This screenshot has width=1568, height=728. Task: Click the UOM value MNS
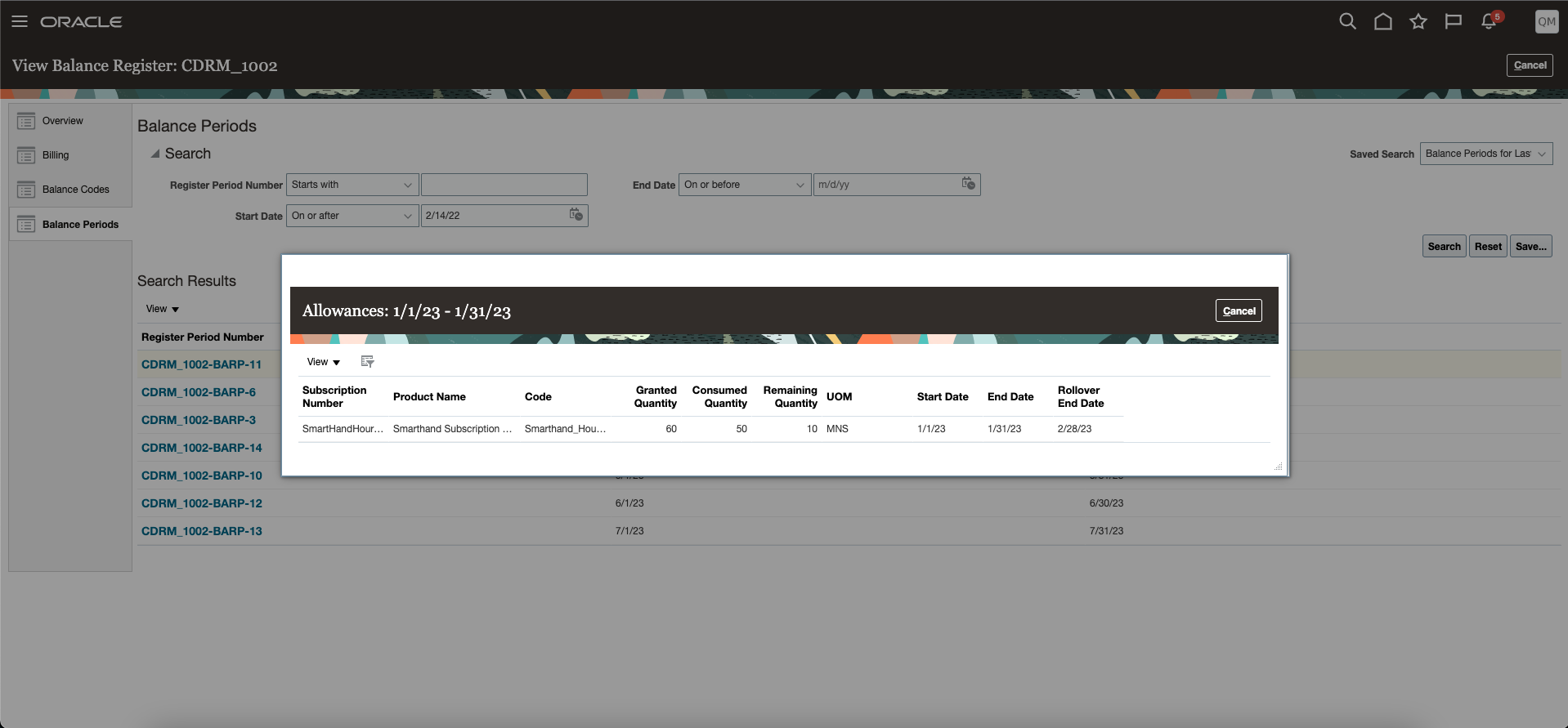[837, 429]
